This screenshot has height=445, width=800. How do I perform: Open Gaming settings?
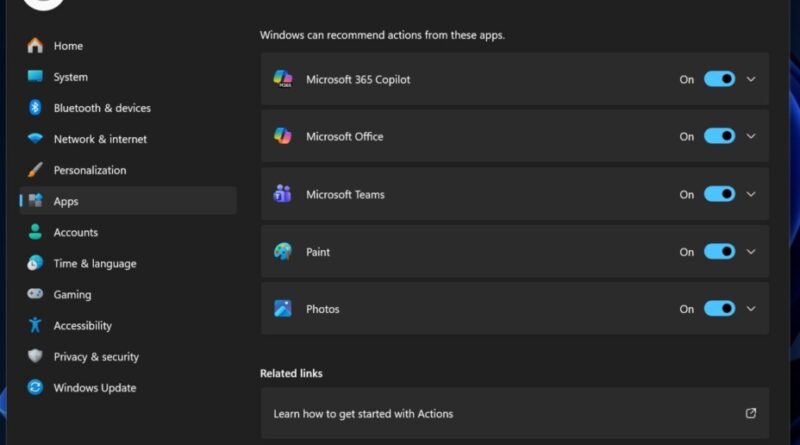coord(128,294)
